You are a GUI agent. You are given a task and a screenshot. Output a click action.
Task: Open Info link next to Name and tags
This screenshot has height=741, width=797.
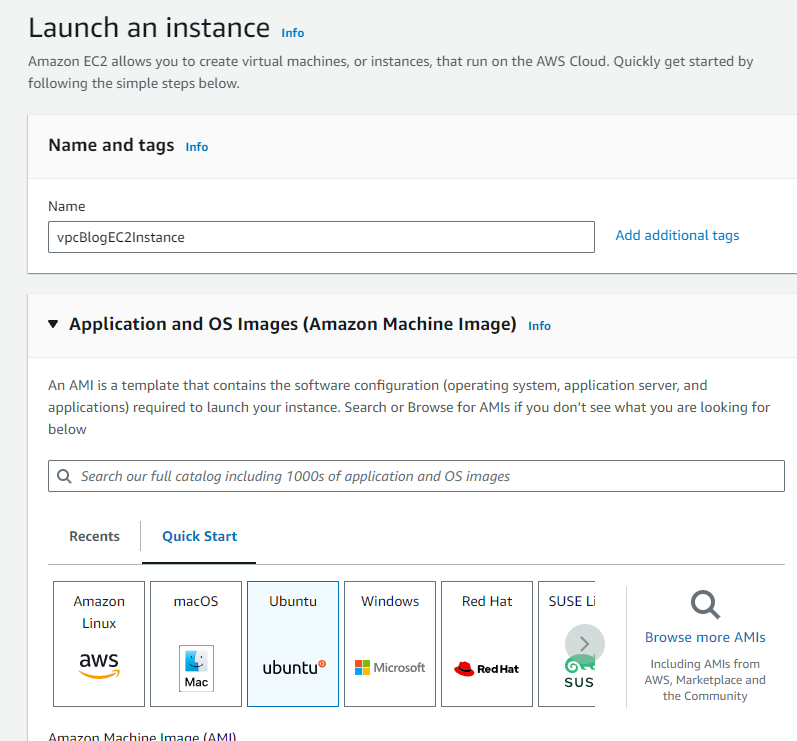(197, 147)
